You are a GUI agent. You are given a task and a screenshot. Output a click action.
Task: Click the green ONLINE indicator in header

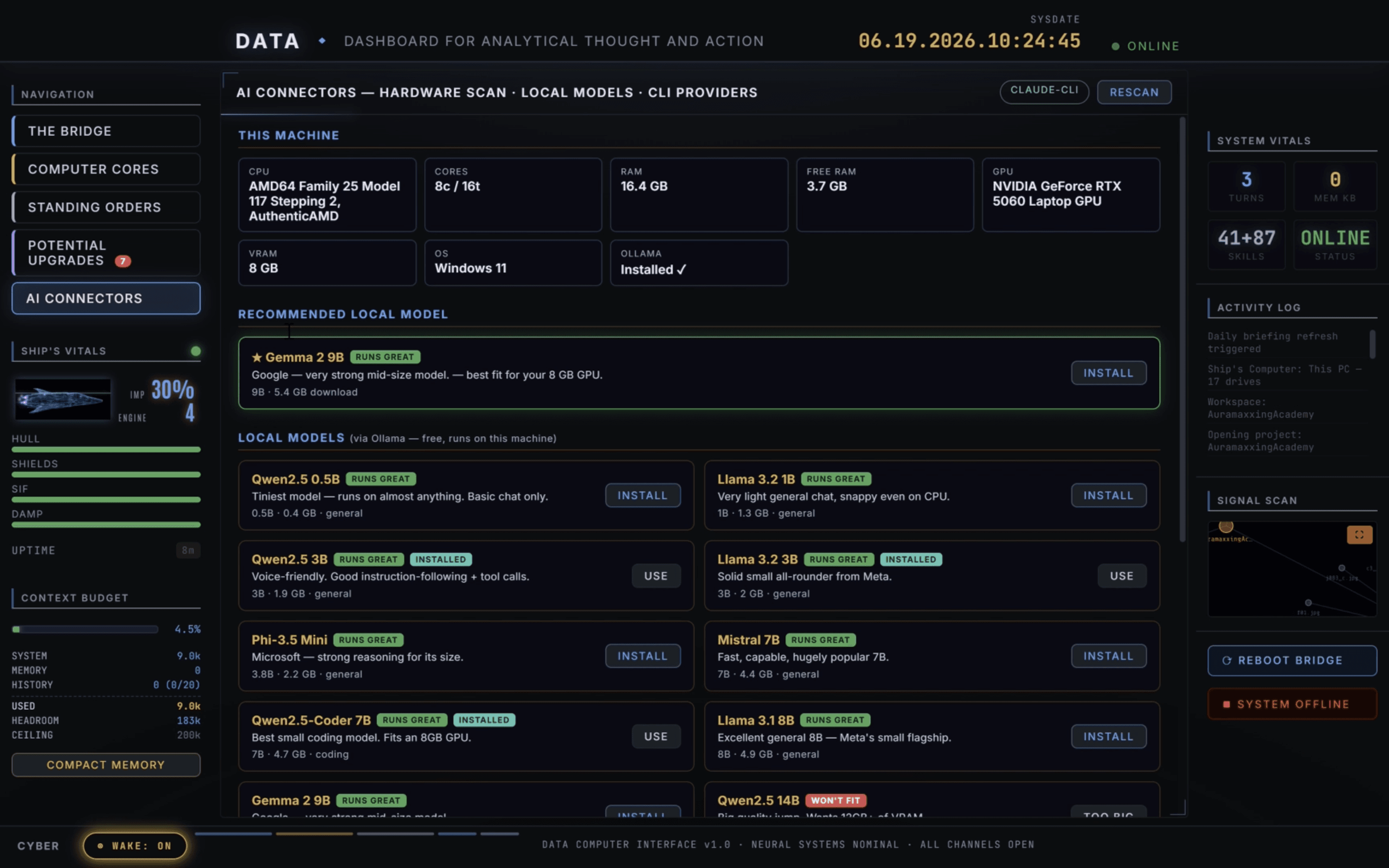(1145, 46)
